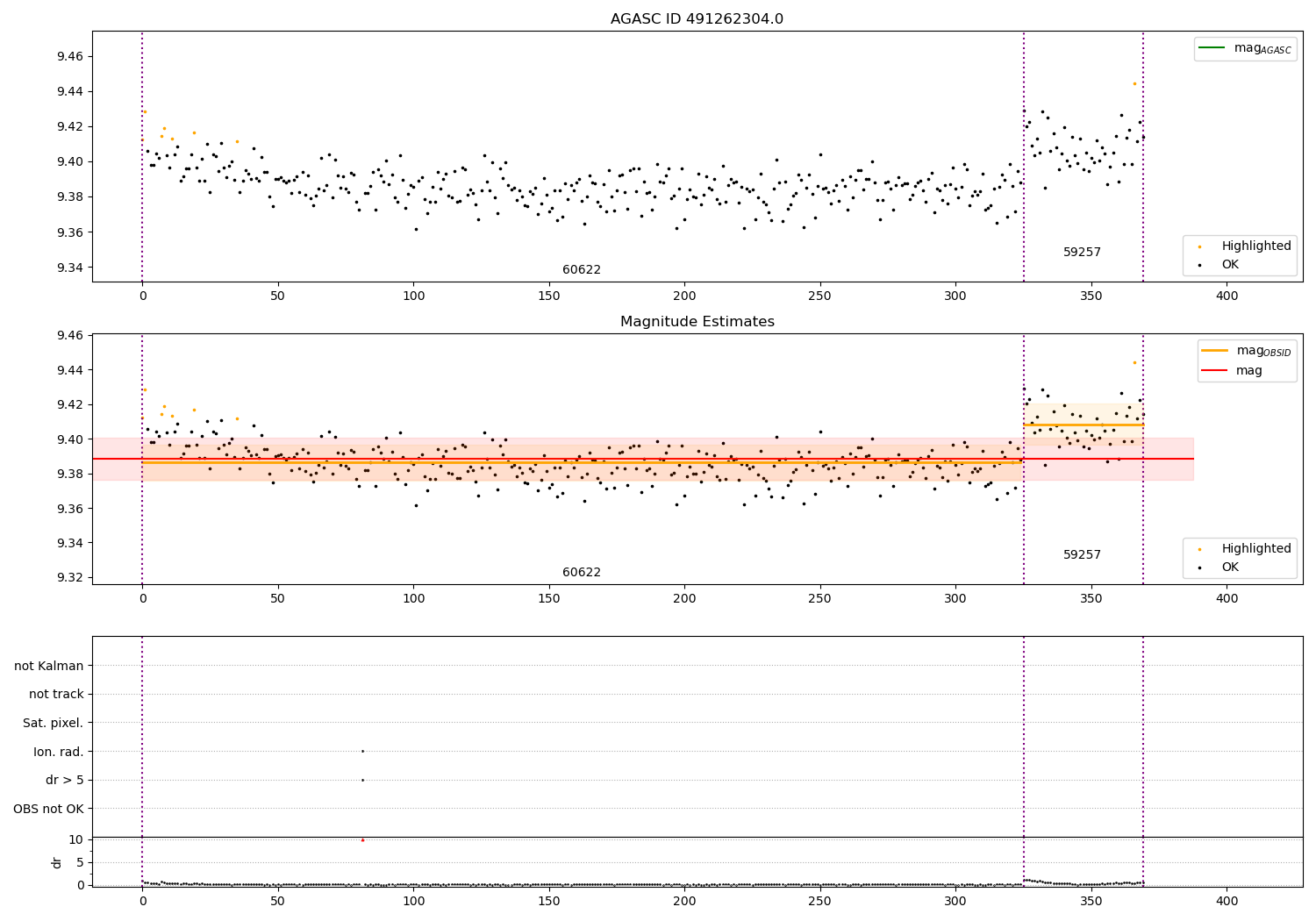1316x921 pixels.
Task: Select obsid label 59257 in AGASC ID plot
Action: click(x=1082, y=253)
